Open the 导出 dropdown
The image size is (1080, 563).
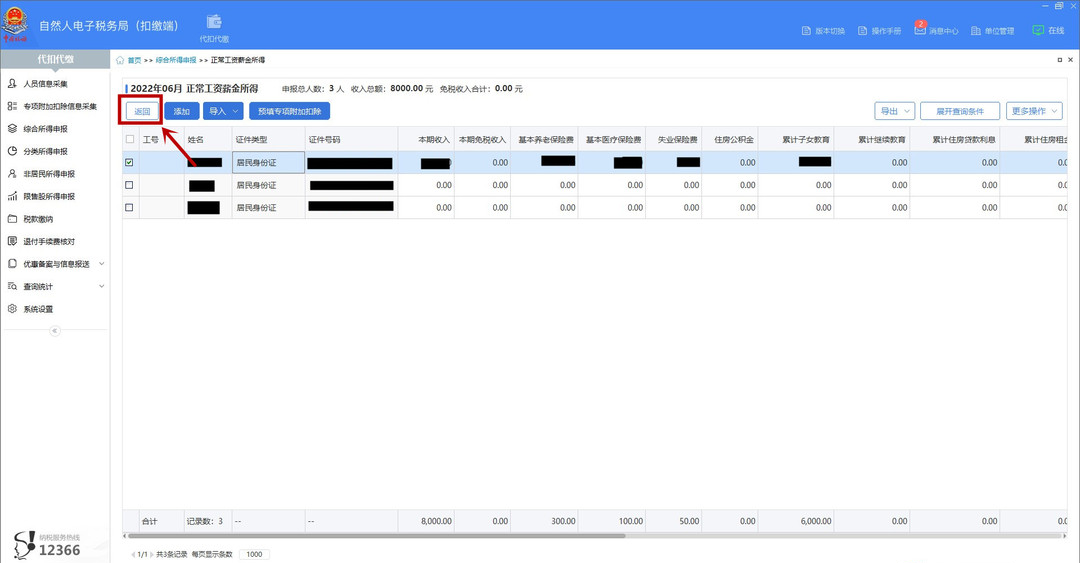894,111
